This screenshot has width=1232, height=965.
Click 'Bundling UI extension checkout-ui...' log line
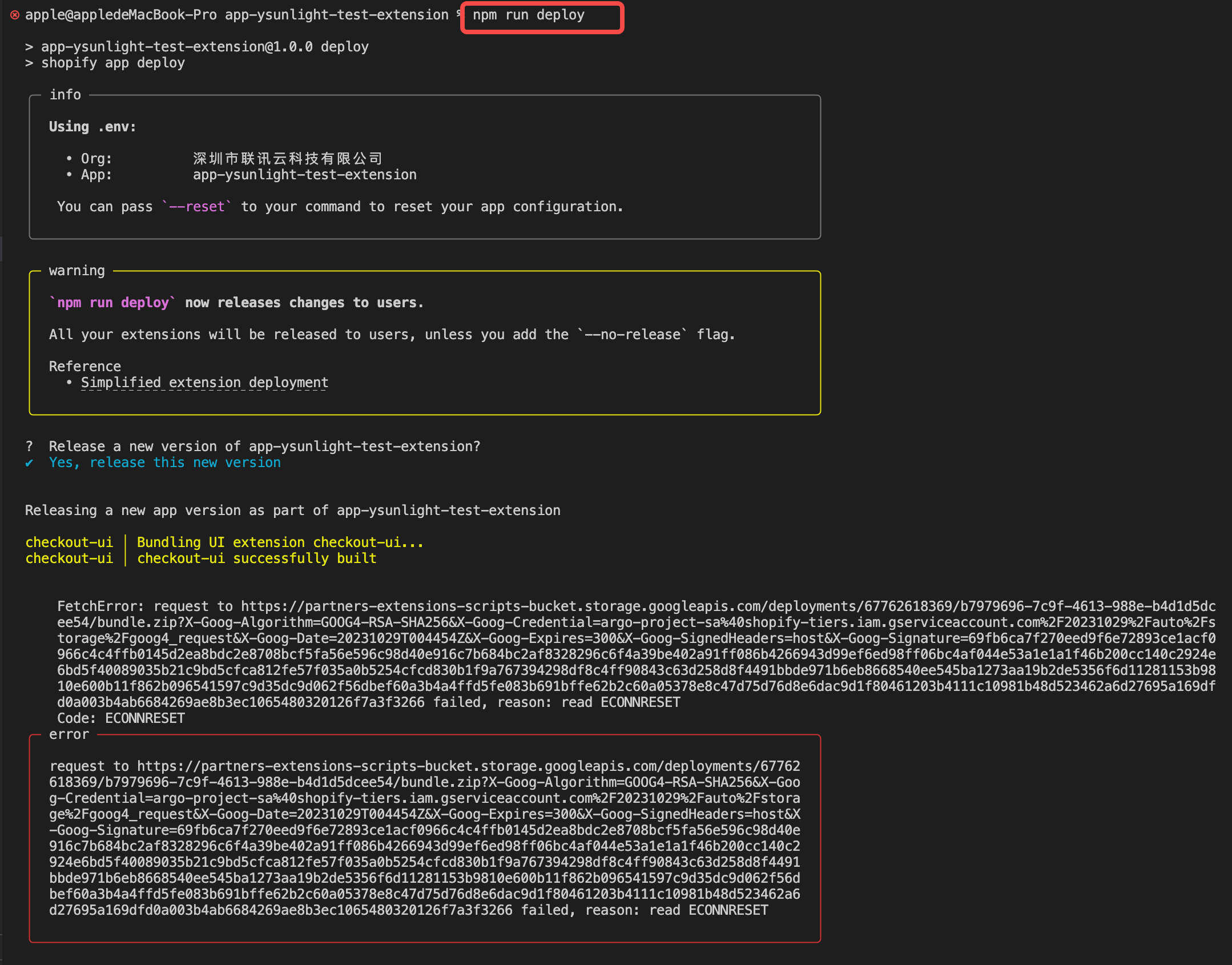coord(280,542)
